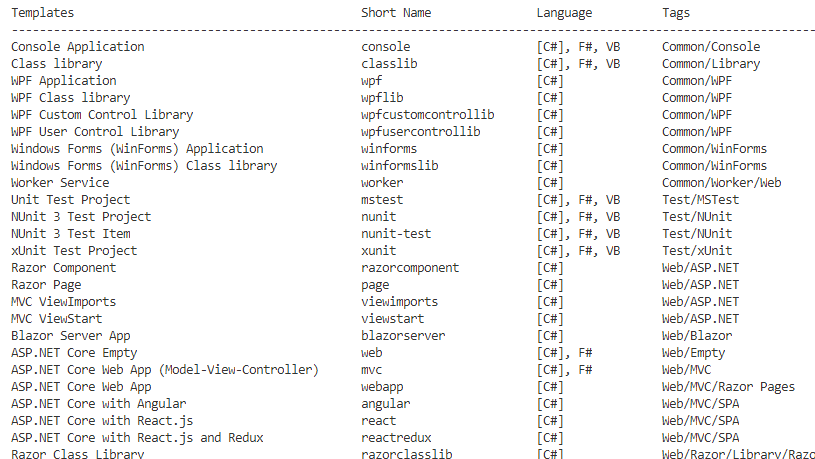Click the Language column header
The image size is (815, 459).
pyautogui.click(x=564, y=13)
